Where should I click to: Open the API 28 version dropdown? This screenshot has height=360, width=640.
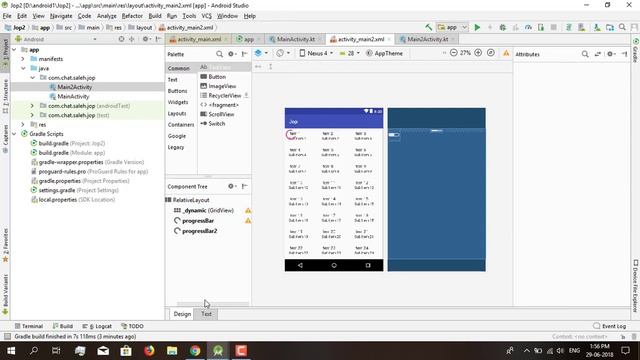[x=350, y=53]
